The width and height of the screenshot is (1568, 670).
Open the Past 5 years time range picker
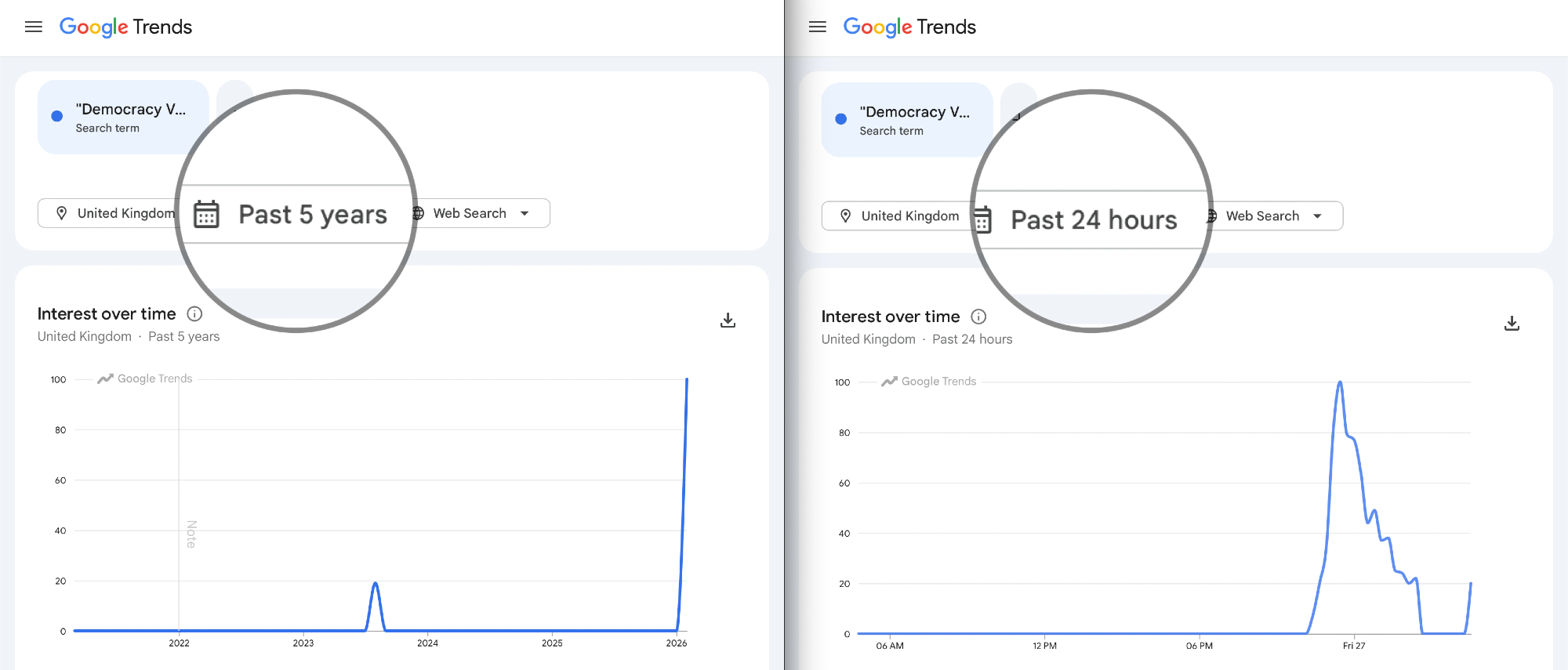point(312,215)
